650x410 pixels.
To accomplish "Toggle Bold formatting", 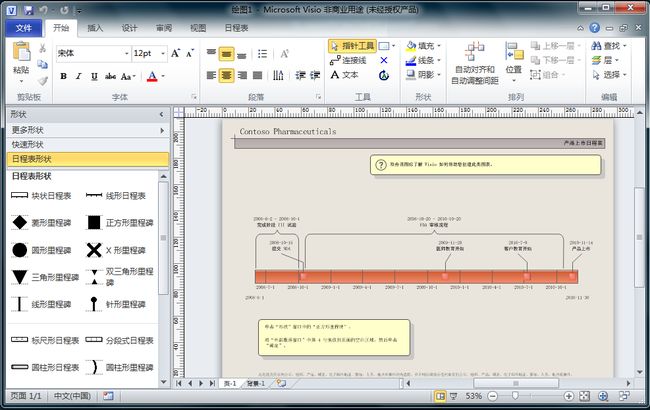I will pyautogui.click(x=63, y=76).
